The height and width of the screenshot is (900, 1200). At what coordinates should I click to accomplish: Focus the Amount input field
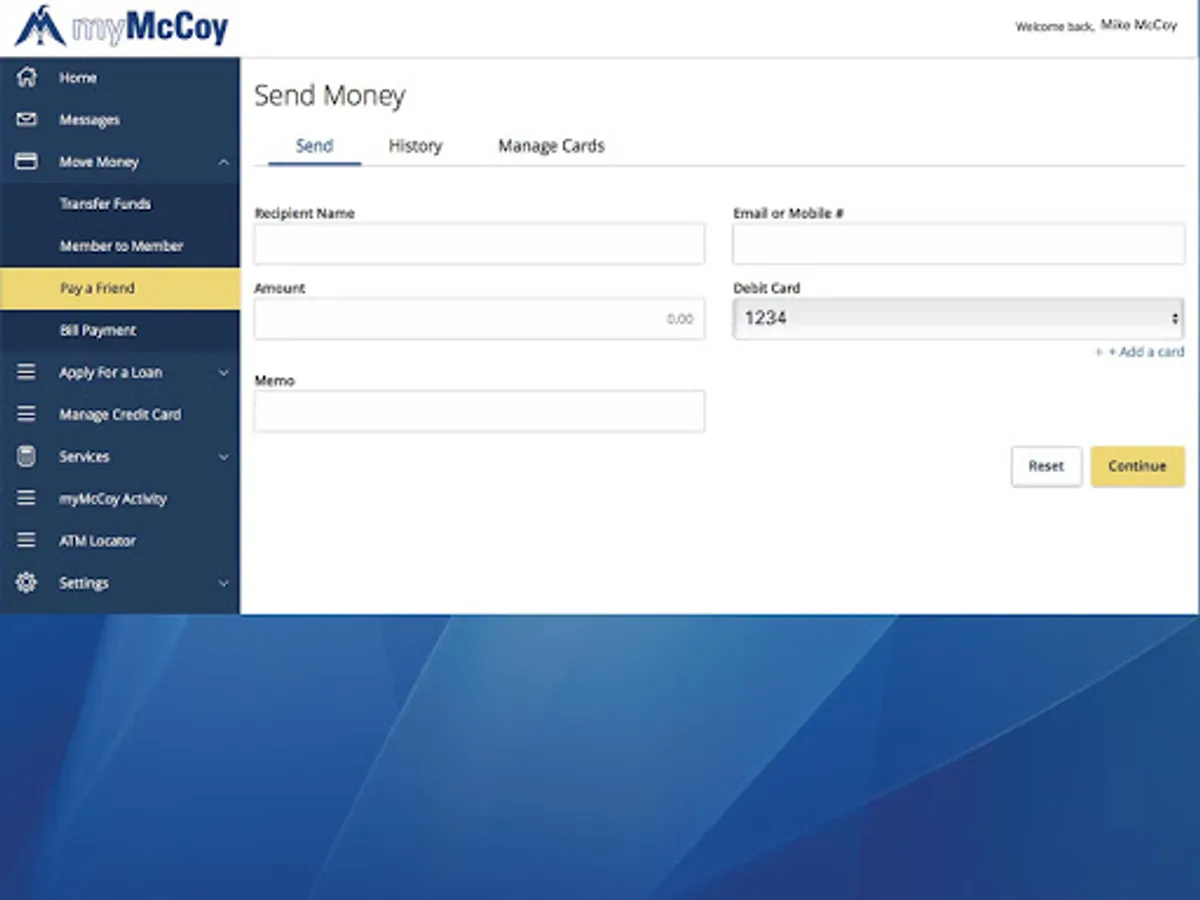(479, 319)
